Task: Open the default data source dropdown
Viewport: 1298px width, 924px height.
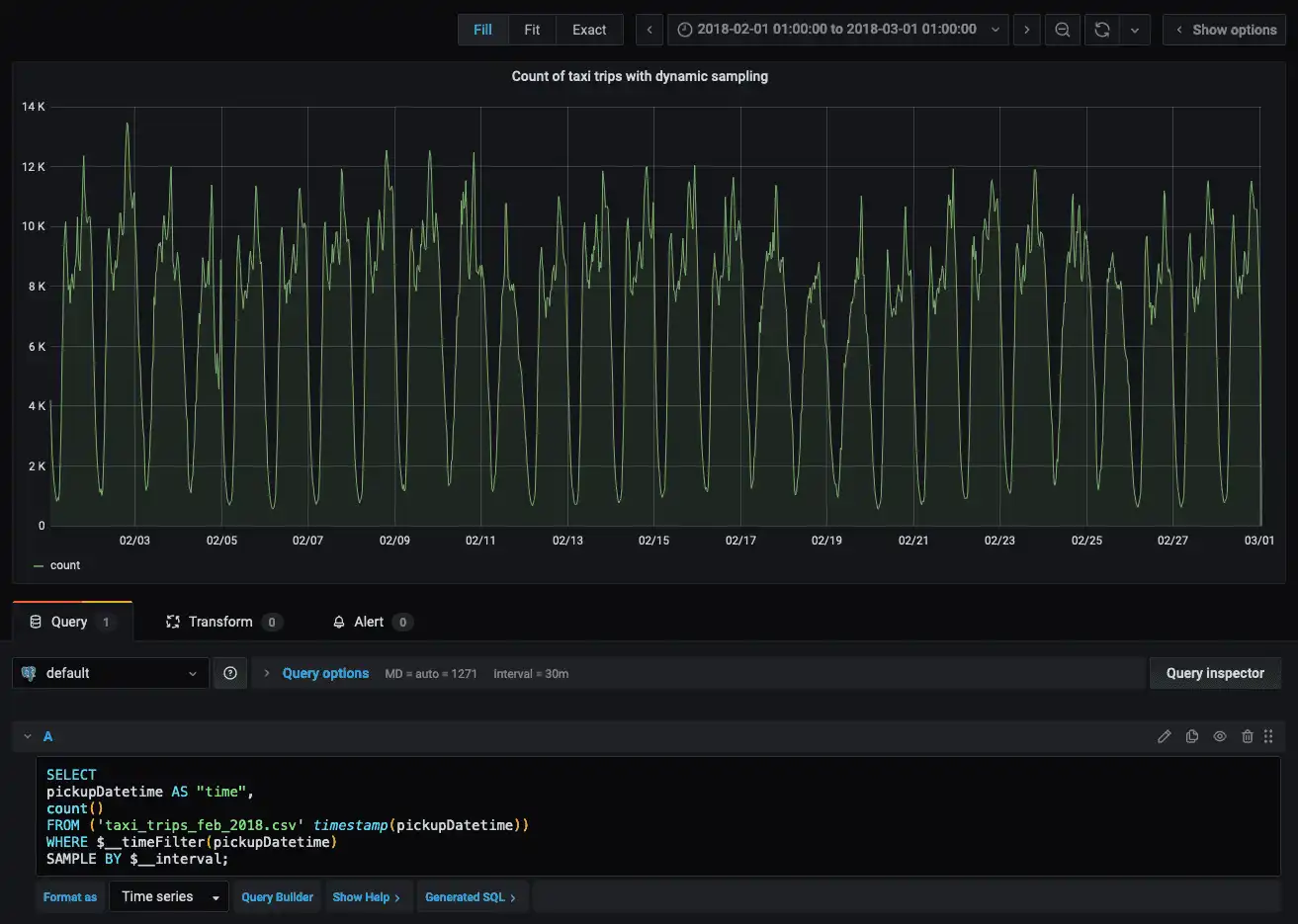Action: coord(111,673)
